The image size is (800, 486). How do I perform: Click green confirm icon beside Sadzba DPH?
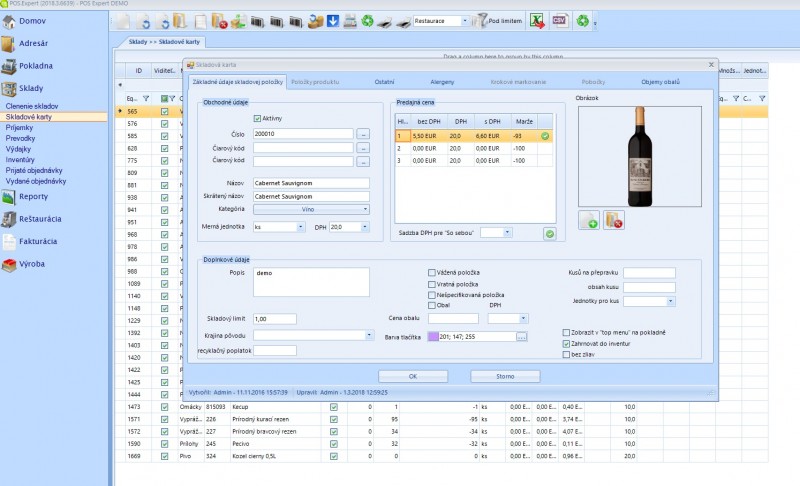pyautogui.click(x=549, y=233)
